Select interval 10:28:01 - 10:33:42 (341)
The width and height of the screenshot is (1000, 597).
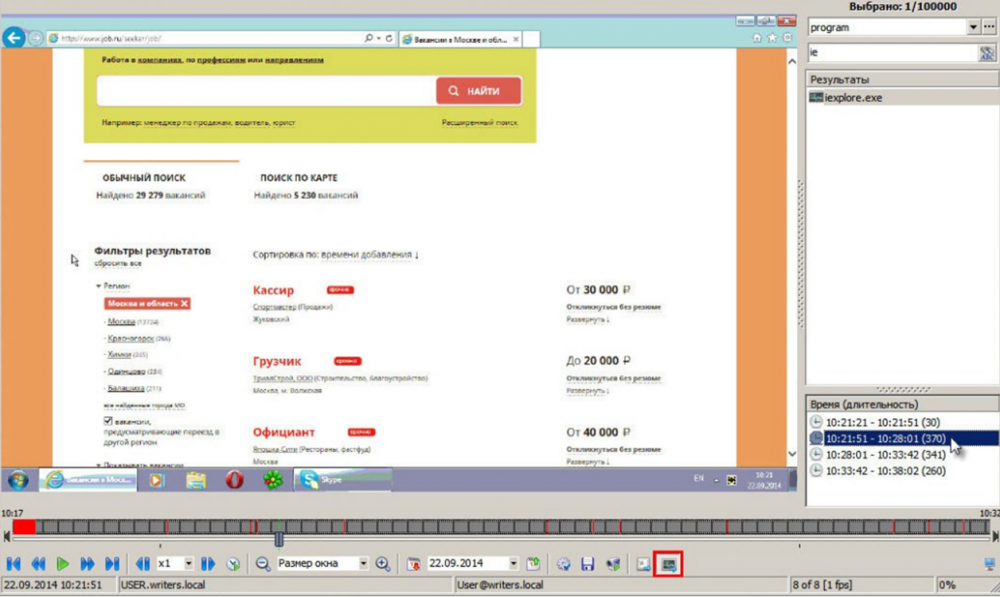click(885, 455)
